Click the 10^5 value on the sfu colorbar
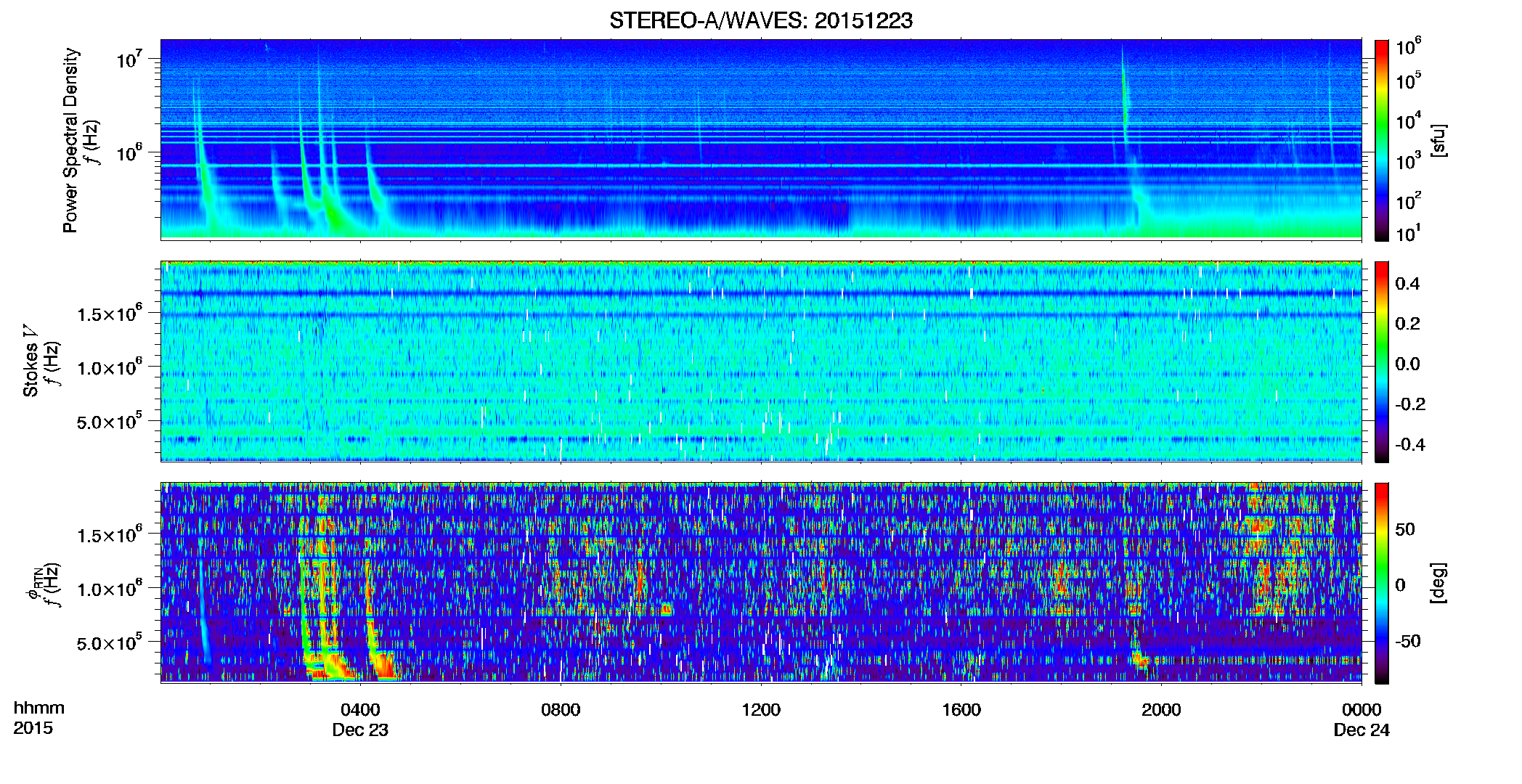Screen dimensions: 1522x784 click(x=1409, y=81)
